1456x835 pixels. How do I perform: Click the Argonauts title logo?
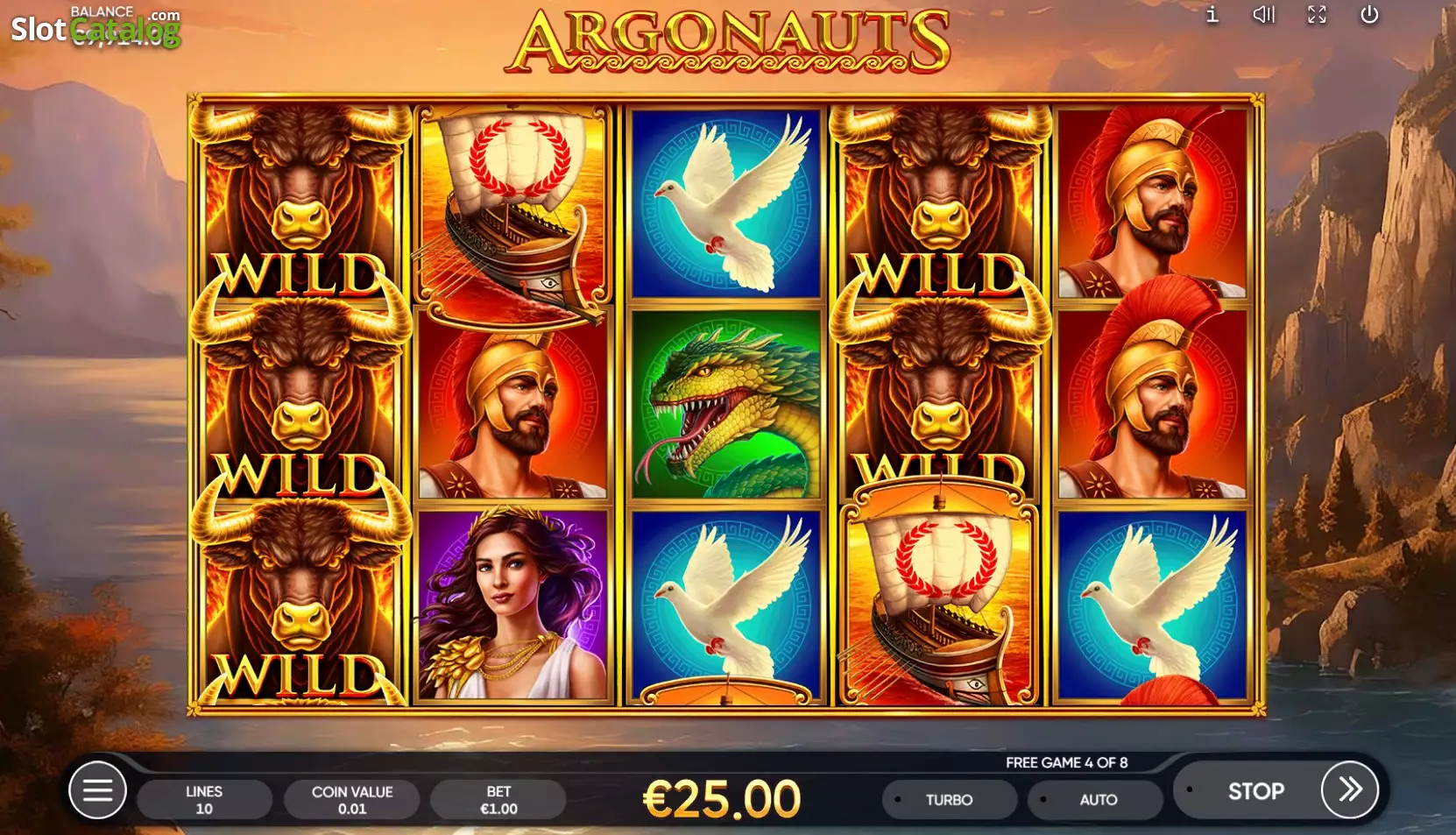pos(727,40)
